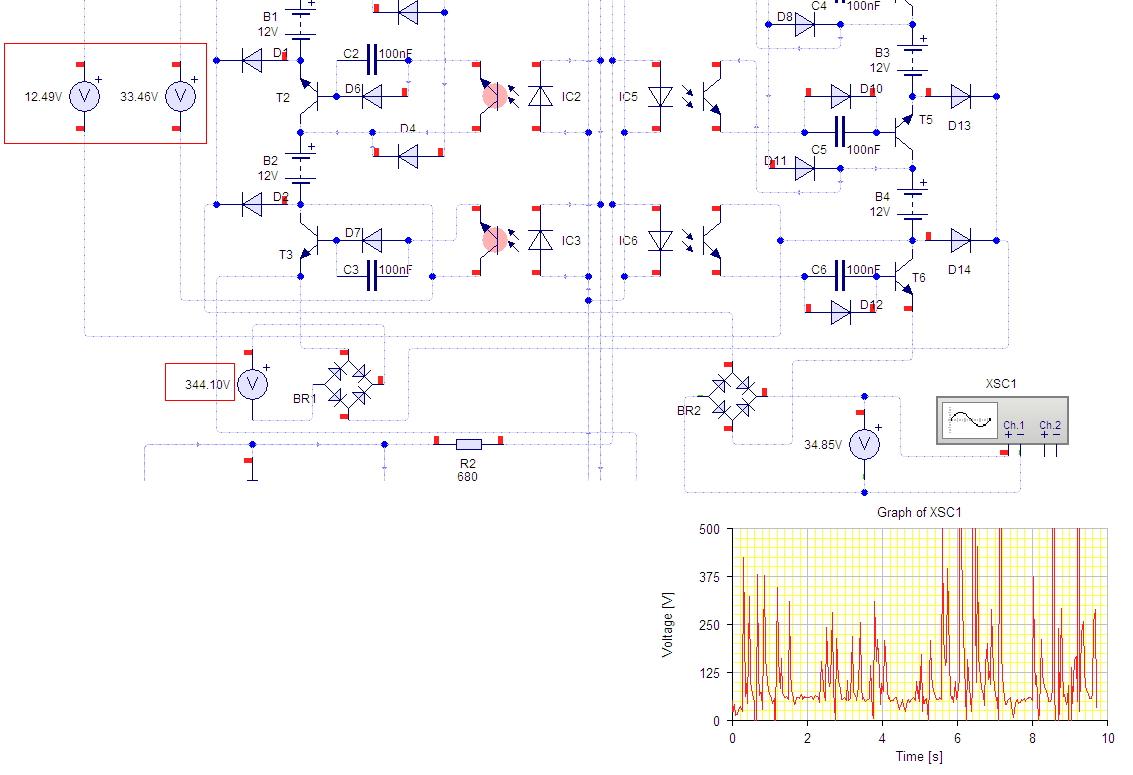Click the XSC1 oscilloscope instrument icon
Image resolution: width=1133 pixels, height=775 pixels.
(1002, 420)
